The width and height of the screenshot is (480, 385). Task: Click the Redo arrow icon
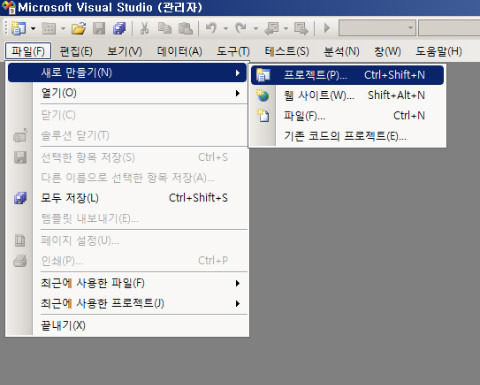(241, 28)
